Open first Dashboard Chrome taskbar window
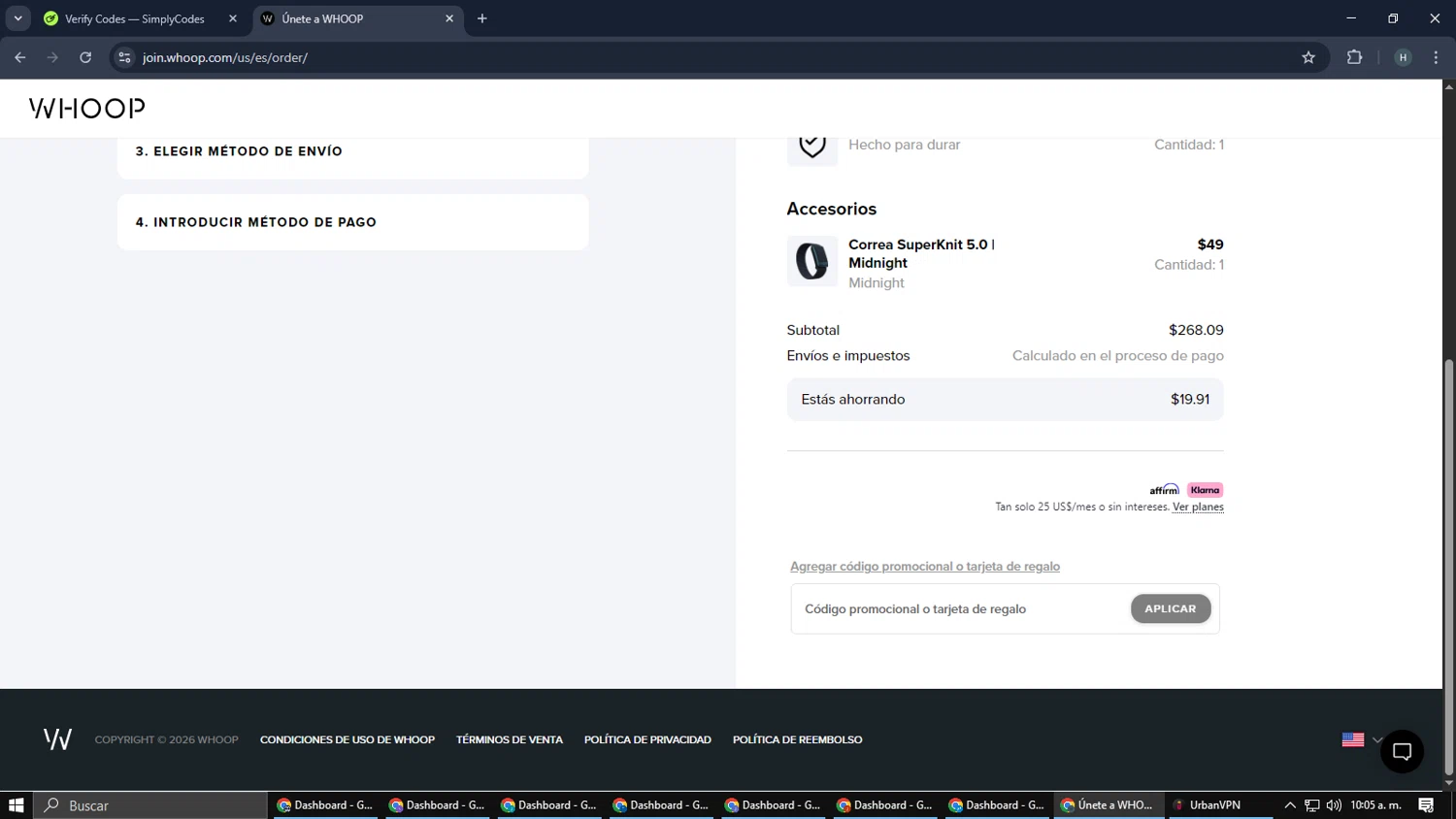The image size is (1456, 819). point(324,805)
